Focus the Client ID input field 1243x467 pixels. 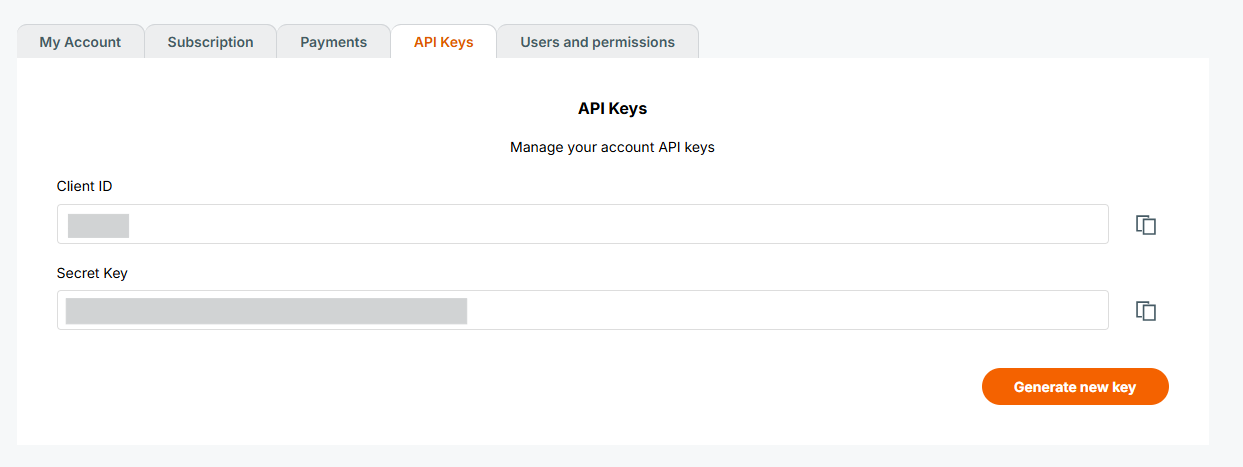click(600, 224)
